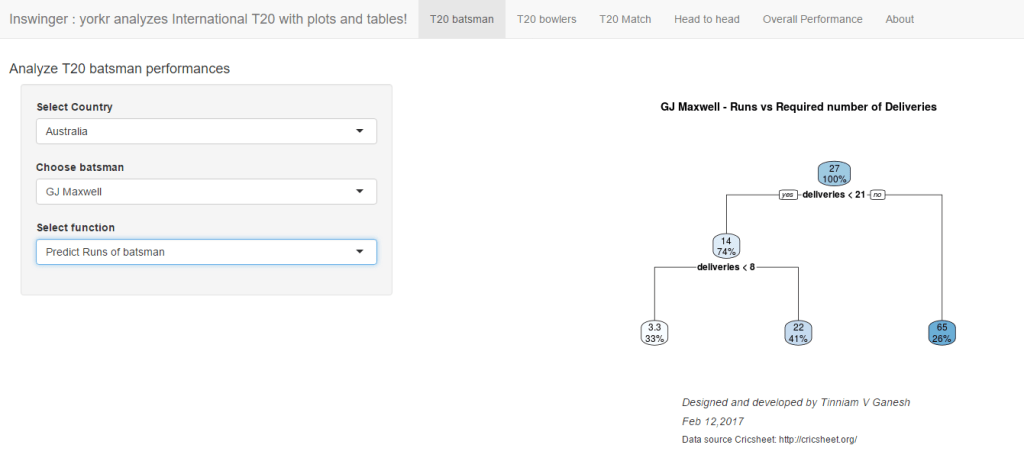Click the dark blue leaf node showing 65
The image size is (1024, 474).
[942, 333]
